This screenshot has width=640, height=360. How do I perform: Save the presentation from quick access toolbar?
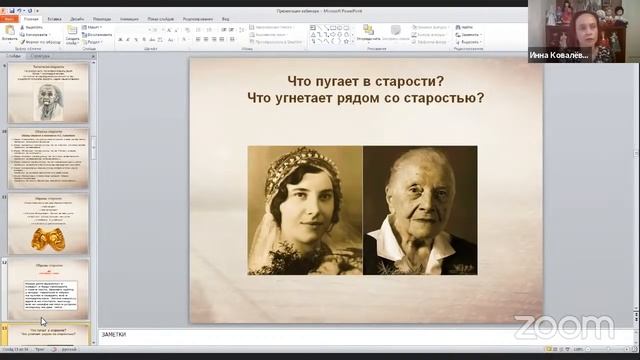tap(11, 11)
